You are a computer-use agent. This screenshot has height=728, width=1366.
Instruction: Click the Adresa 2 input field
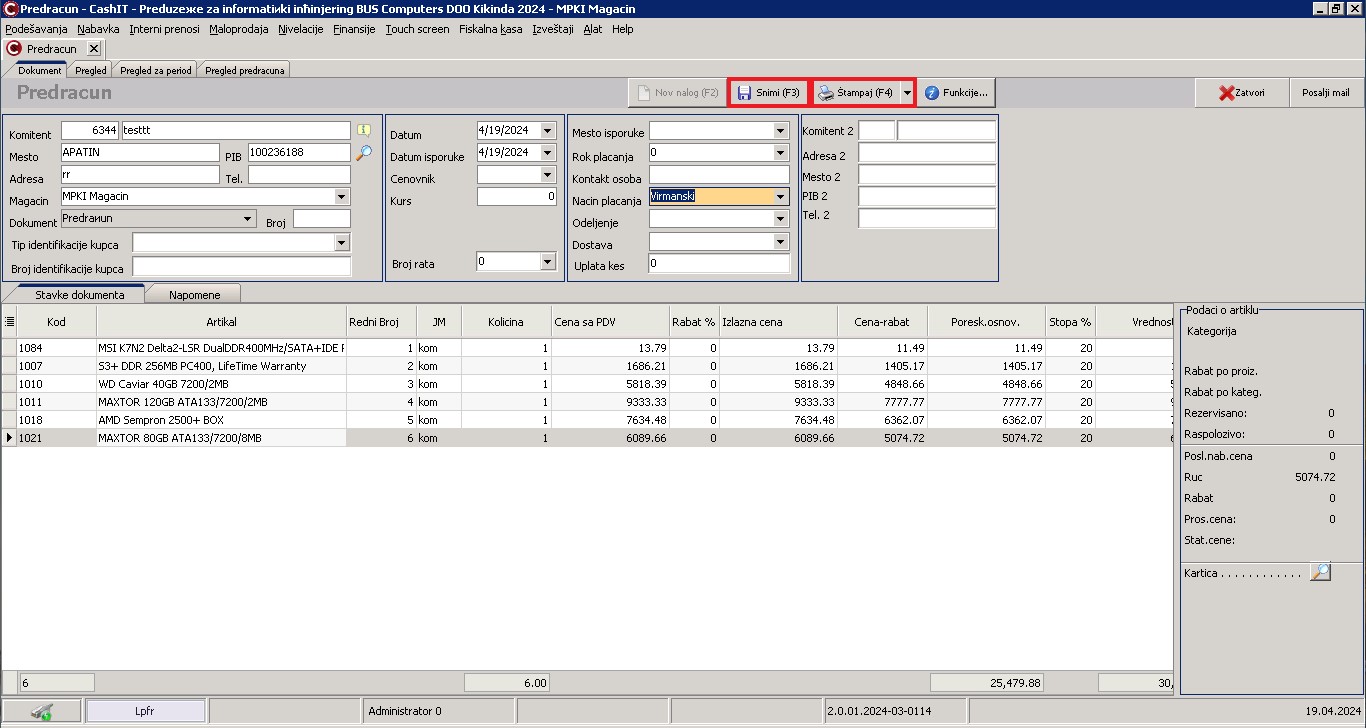927,153
